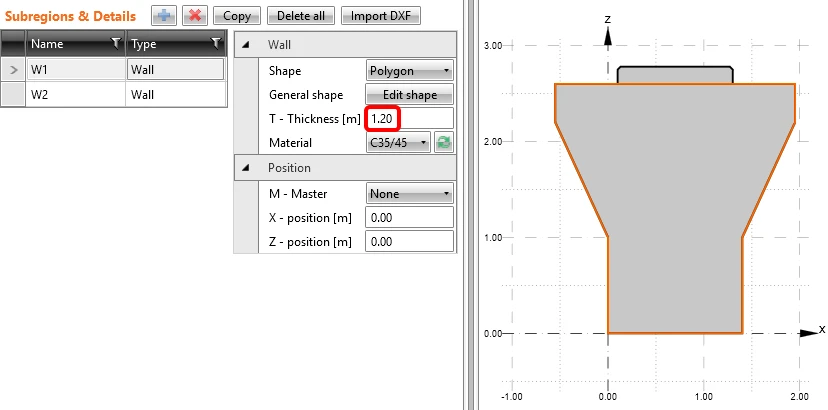Click the General shape label
The width and height of the screenshot is (828, 410).
[x=306, y=95]
